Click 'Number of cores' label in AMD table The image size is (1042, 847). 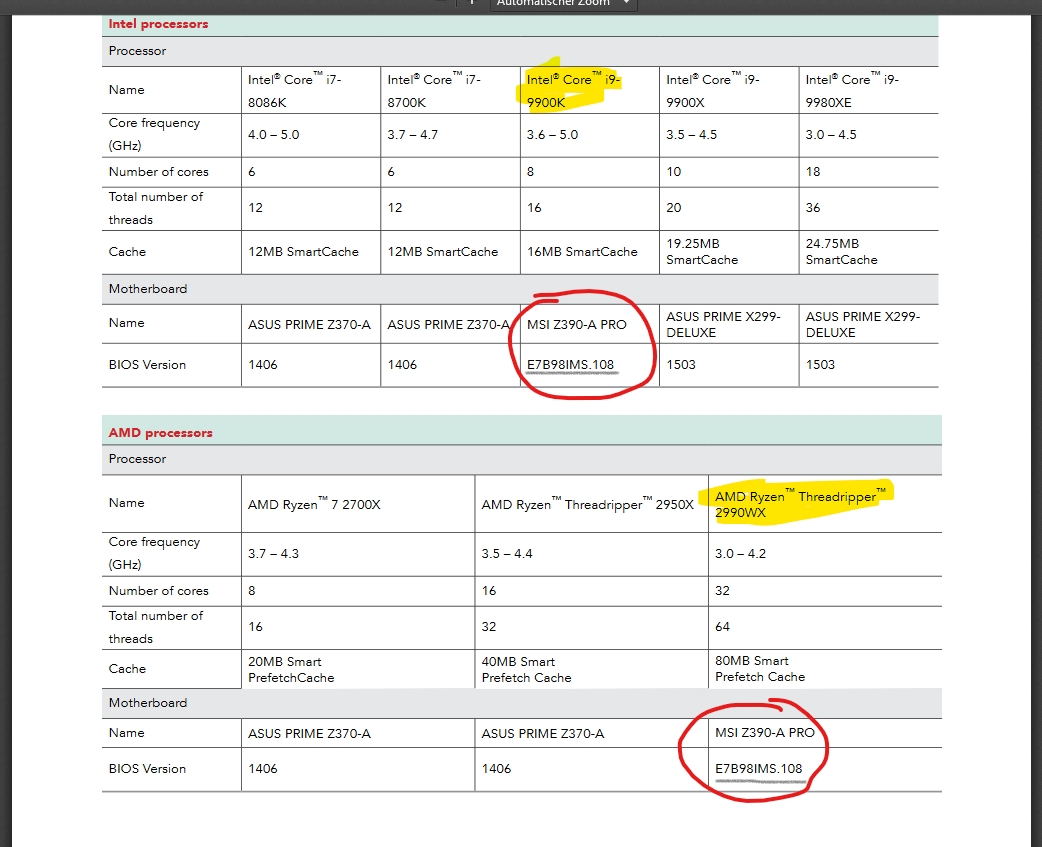click(158, 591)
